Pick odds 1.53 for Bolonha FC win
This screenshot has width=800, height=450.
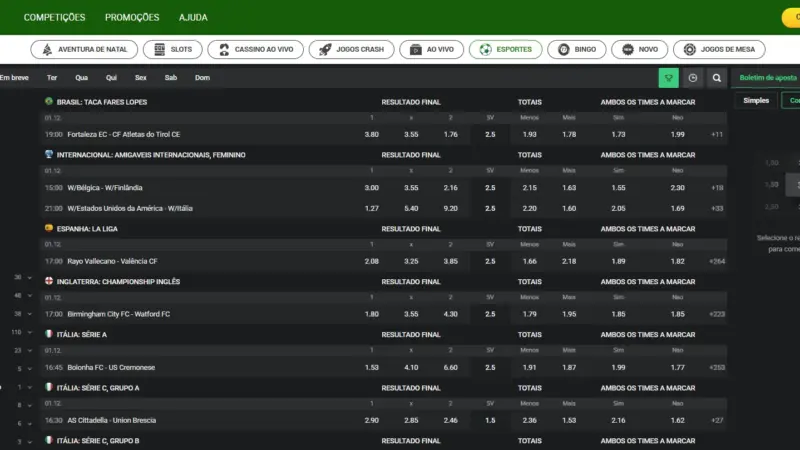click(x=371, y=367)
